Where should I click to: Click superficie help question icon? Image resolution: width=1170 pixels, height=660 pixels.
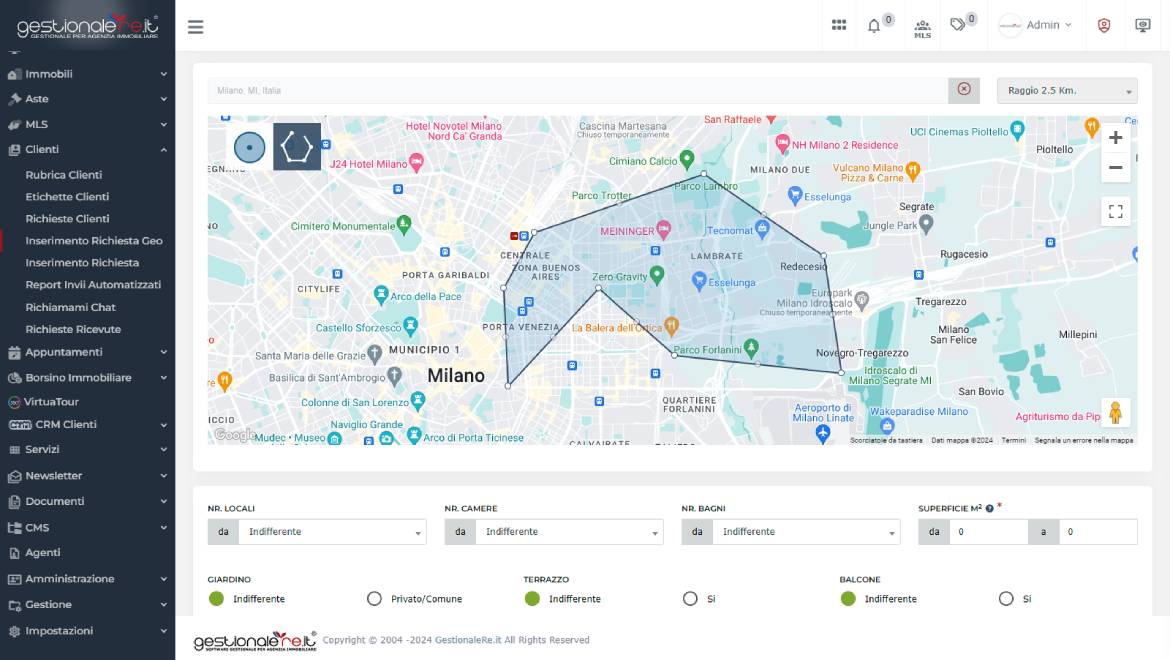[x=989, y=509]
